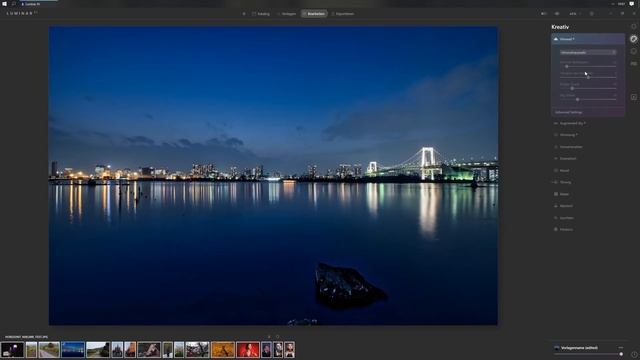
Task: Adjust the Horizontposition slider
Action: pyautogui.click(x=588, y=77)
